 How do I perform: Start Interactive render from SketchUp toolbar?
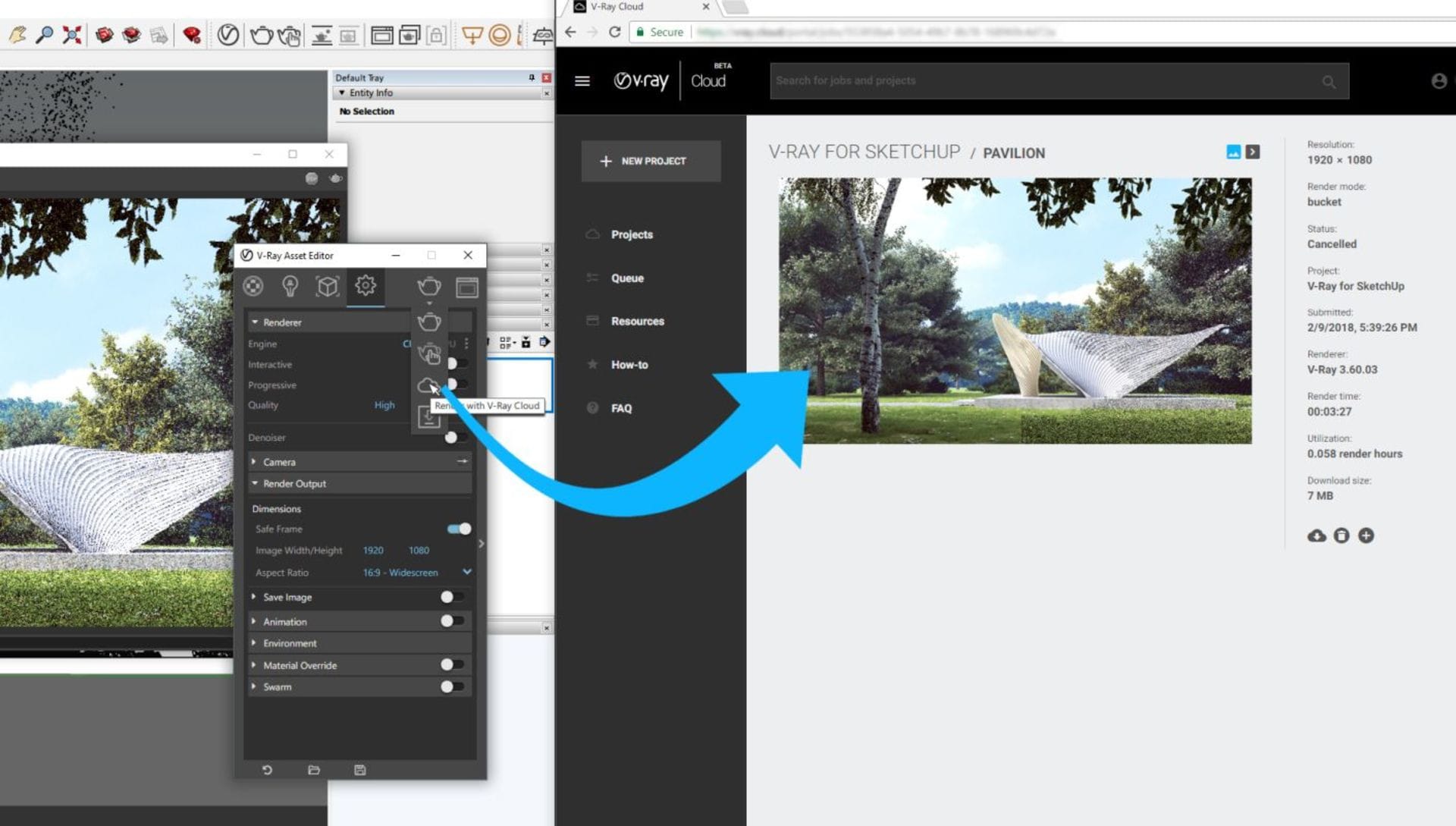[289, 36]
